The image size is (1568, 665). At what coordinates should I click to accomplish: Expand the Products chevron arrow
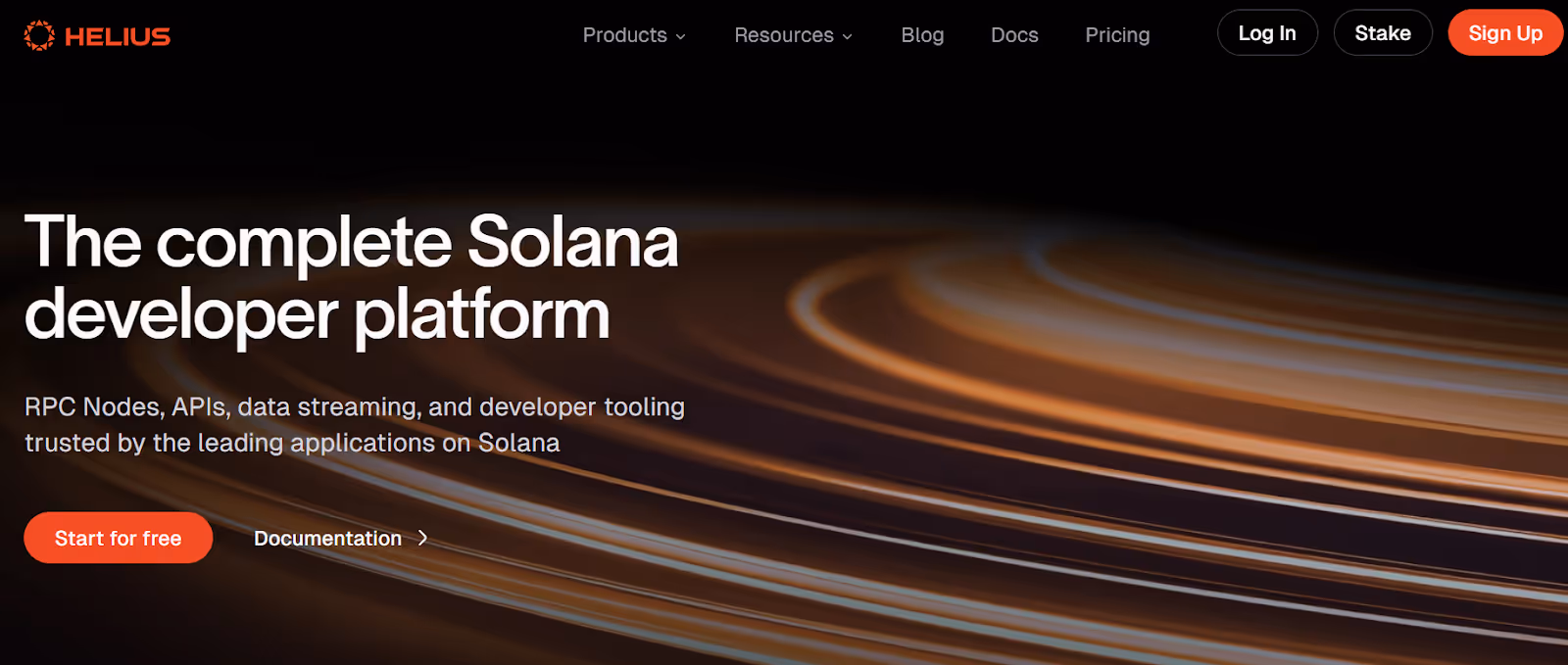pyautogui.click(x=680, y=36)
